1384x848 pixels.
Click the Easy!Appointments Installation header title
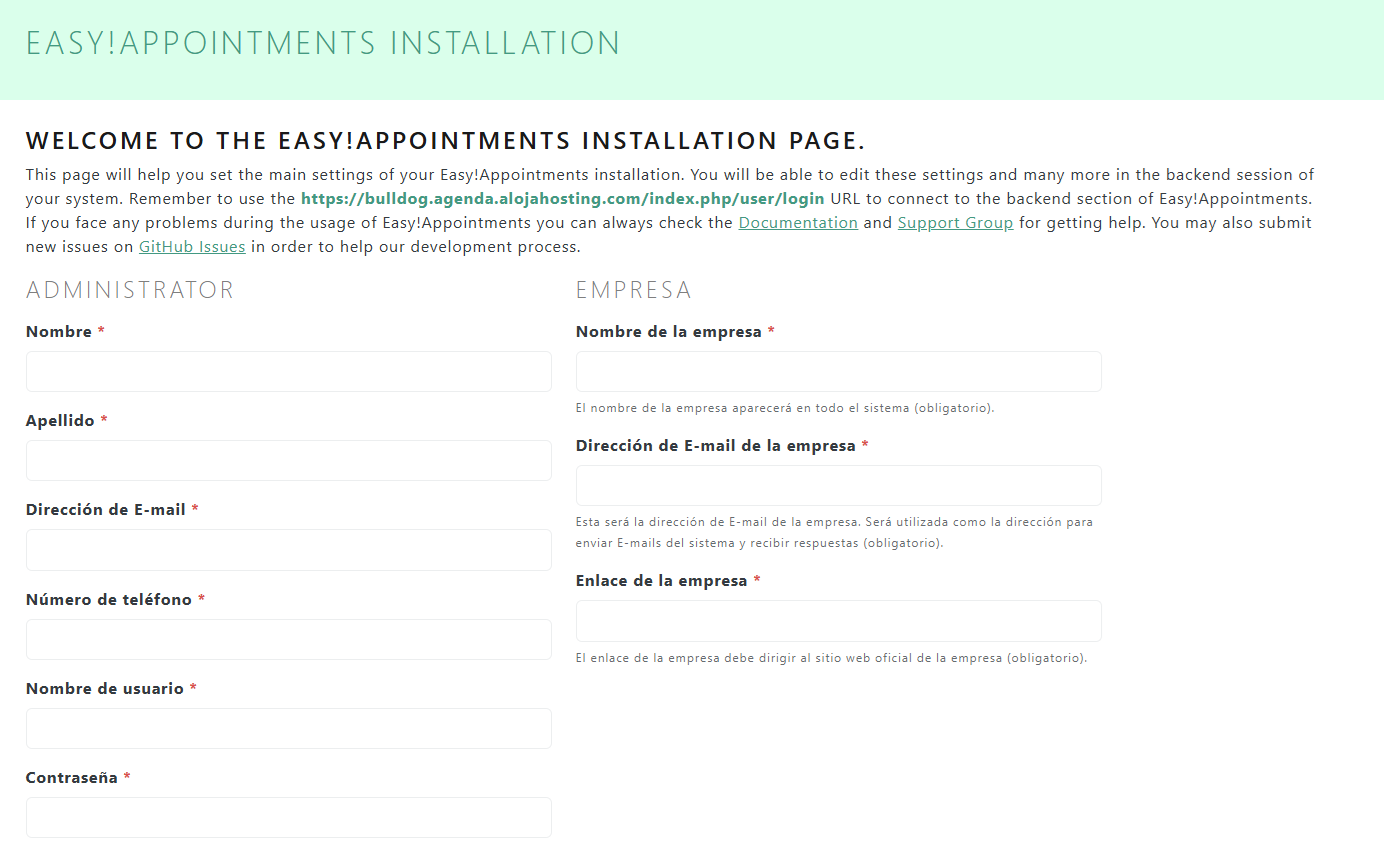click(323, 44)
